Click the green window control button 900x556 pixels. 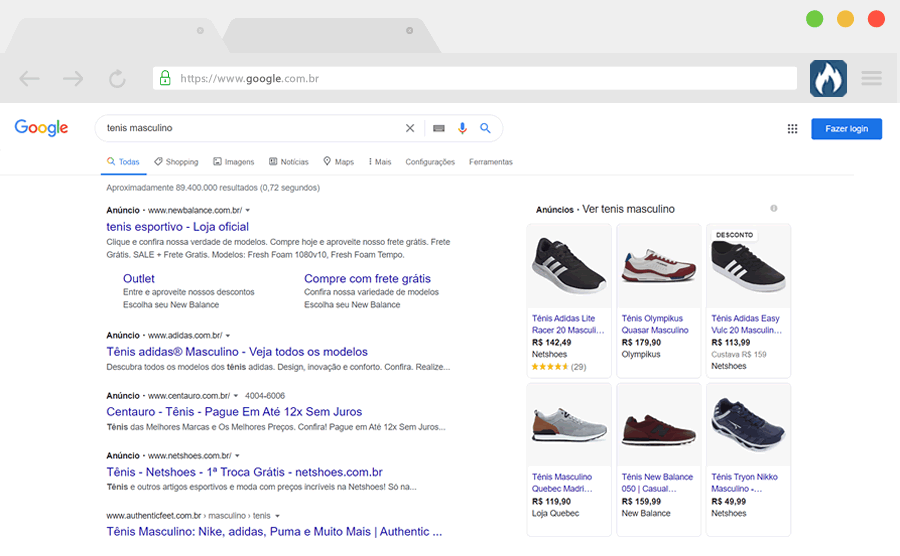pos(814,19)
